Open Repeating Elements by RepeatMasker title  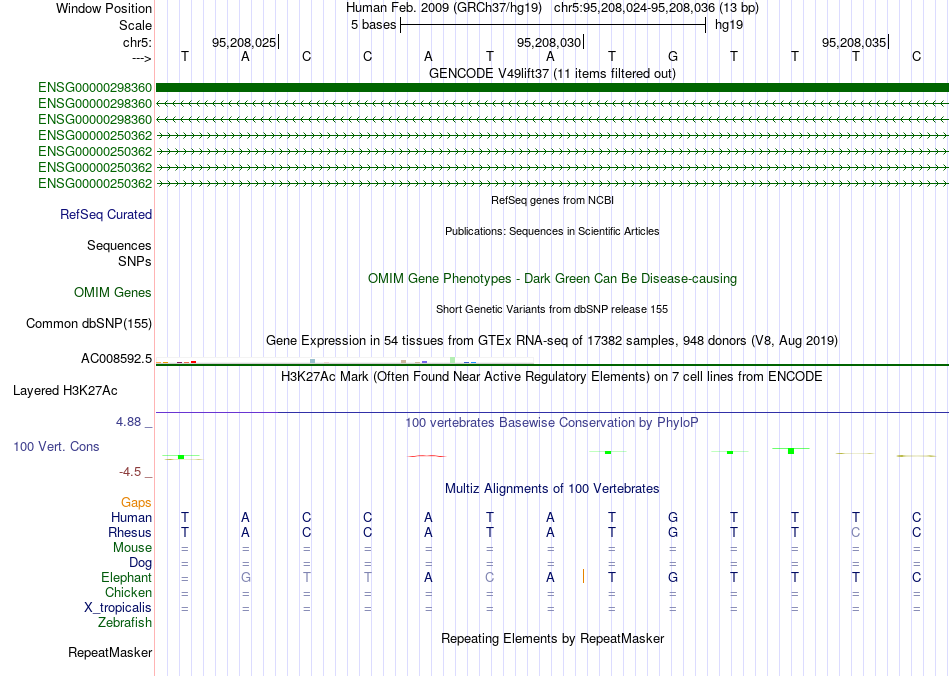point(552,638)
